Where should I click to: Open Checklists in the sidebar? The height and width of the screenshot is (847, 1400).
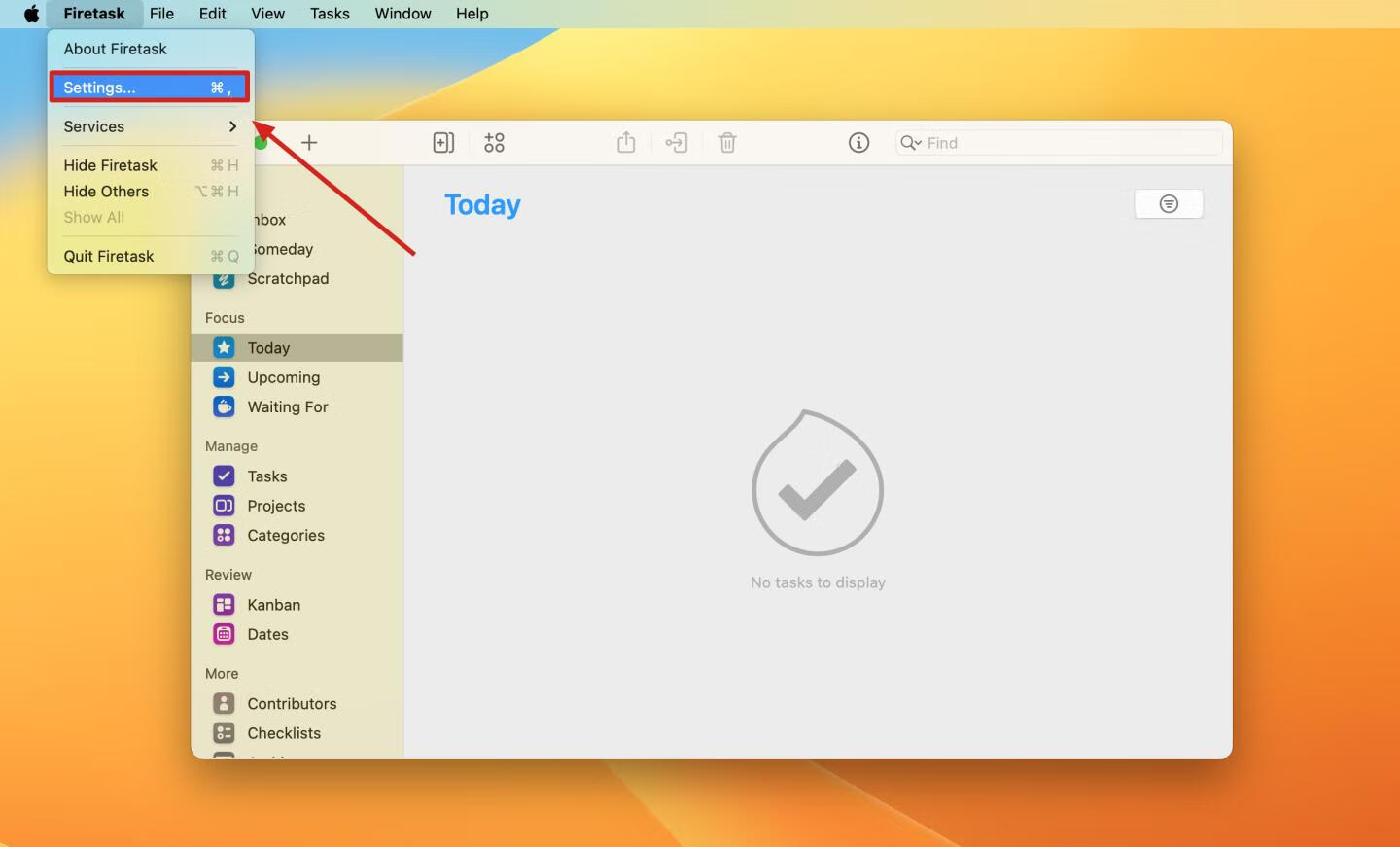[x=284, y=733]
